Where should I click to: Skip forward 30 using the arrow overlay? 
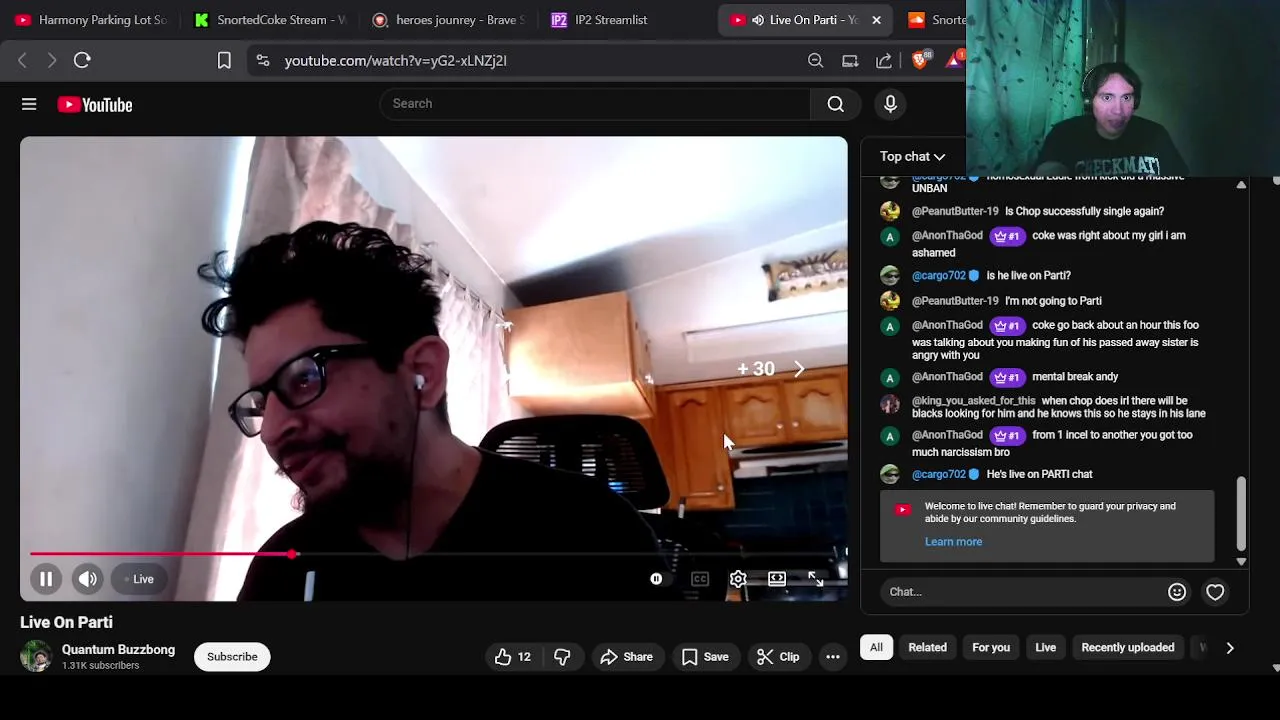pos(799,369)
